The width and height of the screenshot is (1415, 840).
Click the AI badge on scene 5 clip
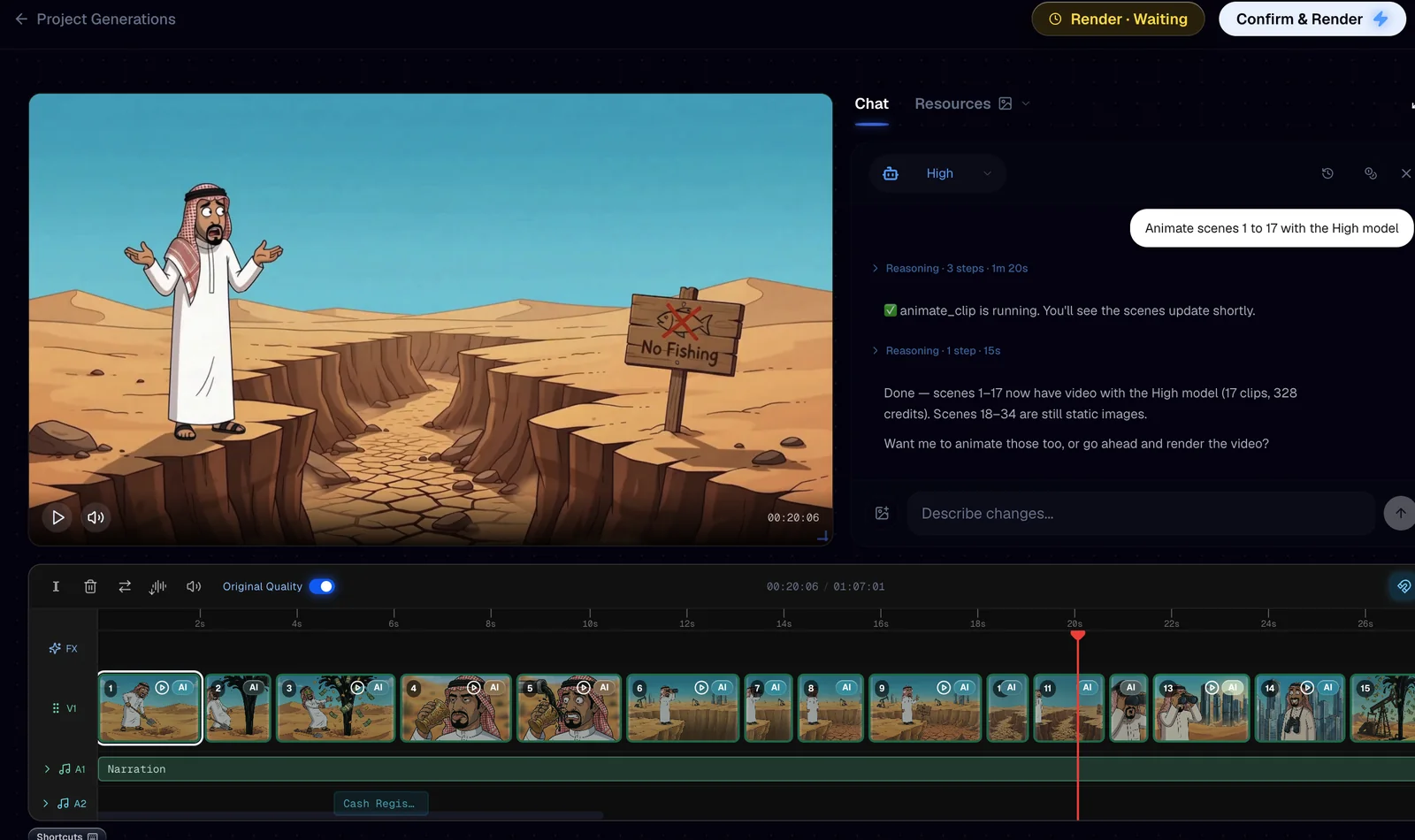tap(605, 687)
